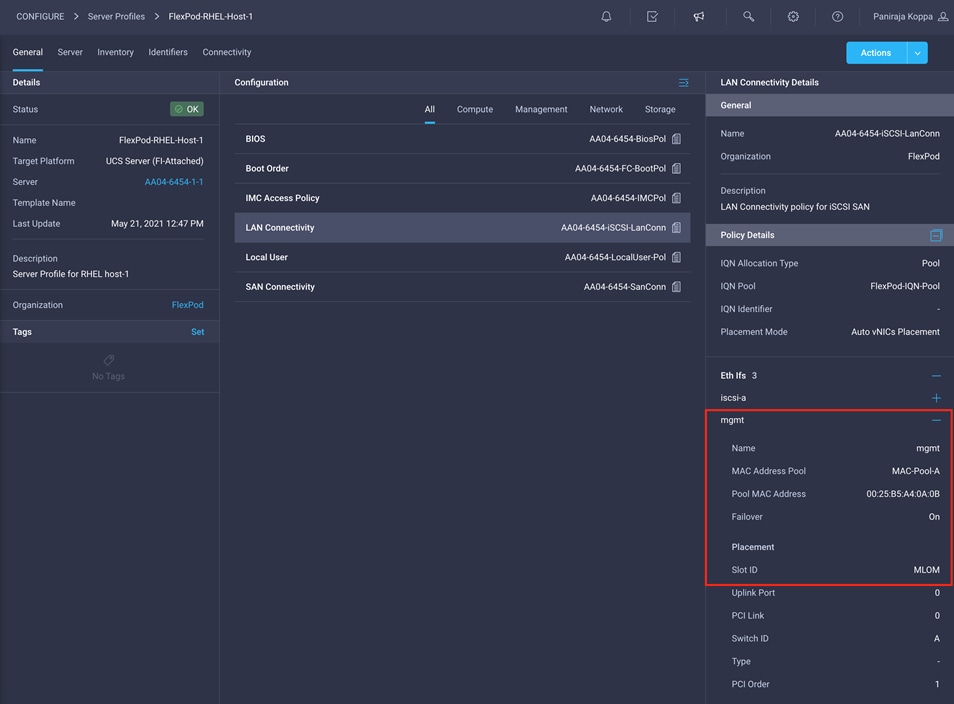Switch to the General tab

click(27, 52)
